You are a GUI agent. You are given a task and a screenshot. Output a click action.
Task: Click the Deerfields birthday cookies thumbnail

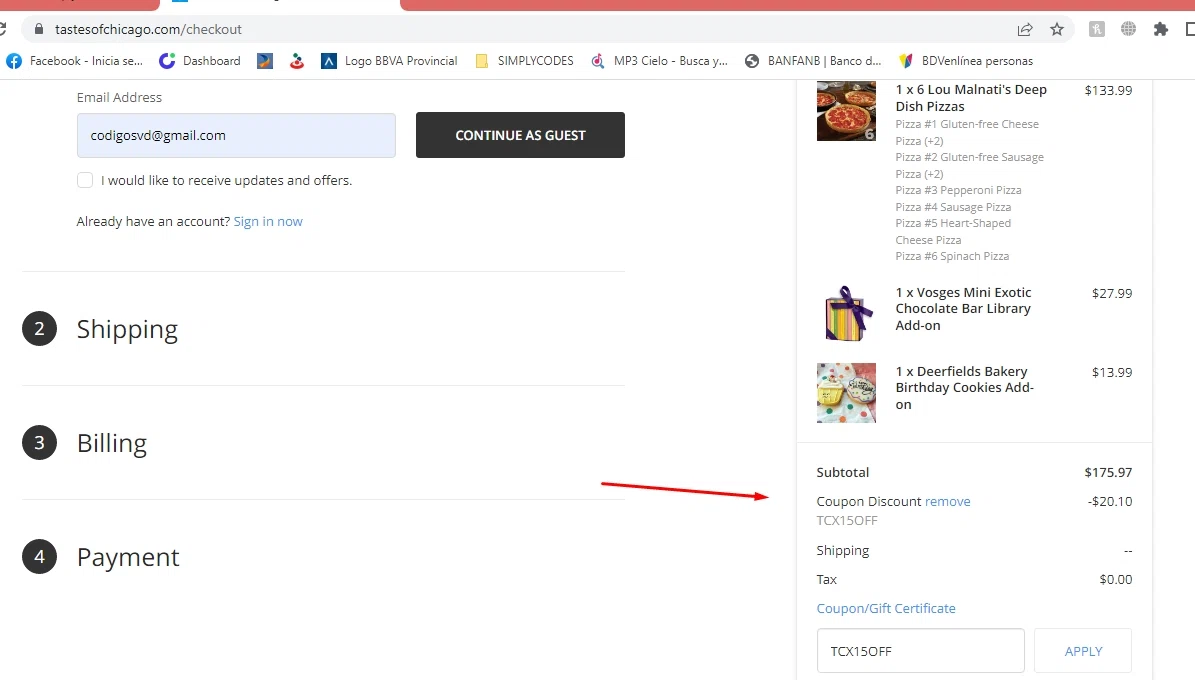tap(846, 393)
